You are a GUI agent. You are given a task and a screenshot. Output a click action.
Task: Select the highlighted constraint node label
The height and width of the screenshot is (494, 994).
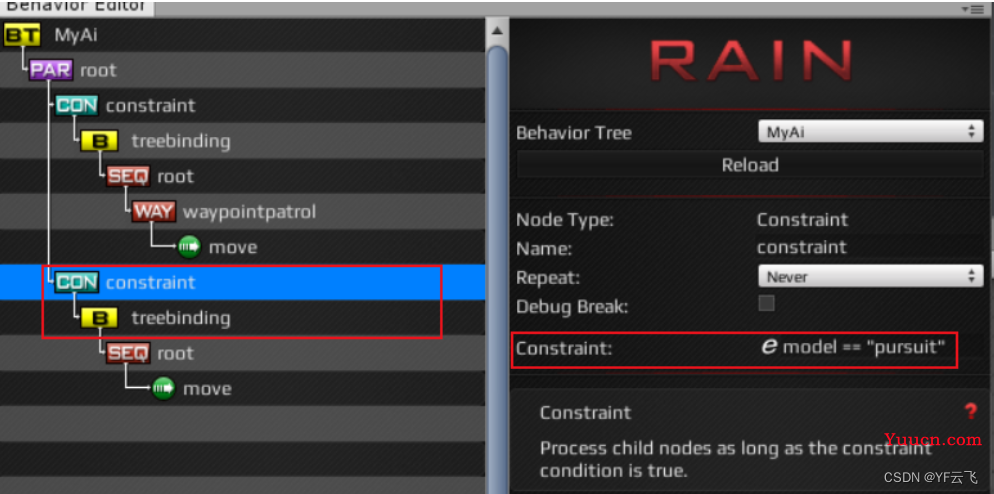click(x=150, y=282)
